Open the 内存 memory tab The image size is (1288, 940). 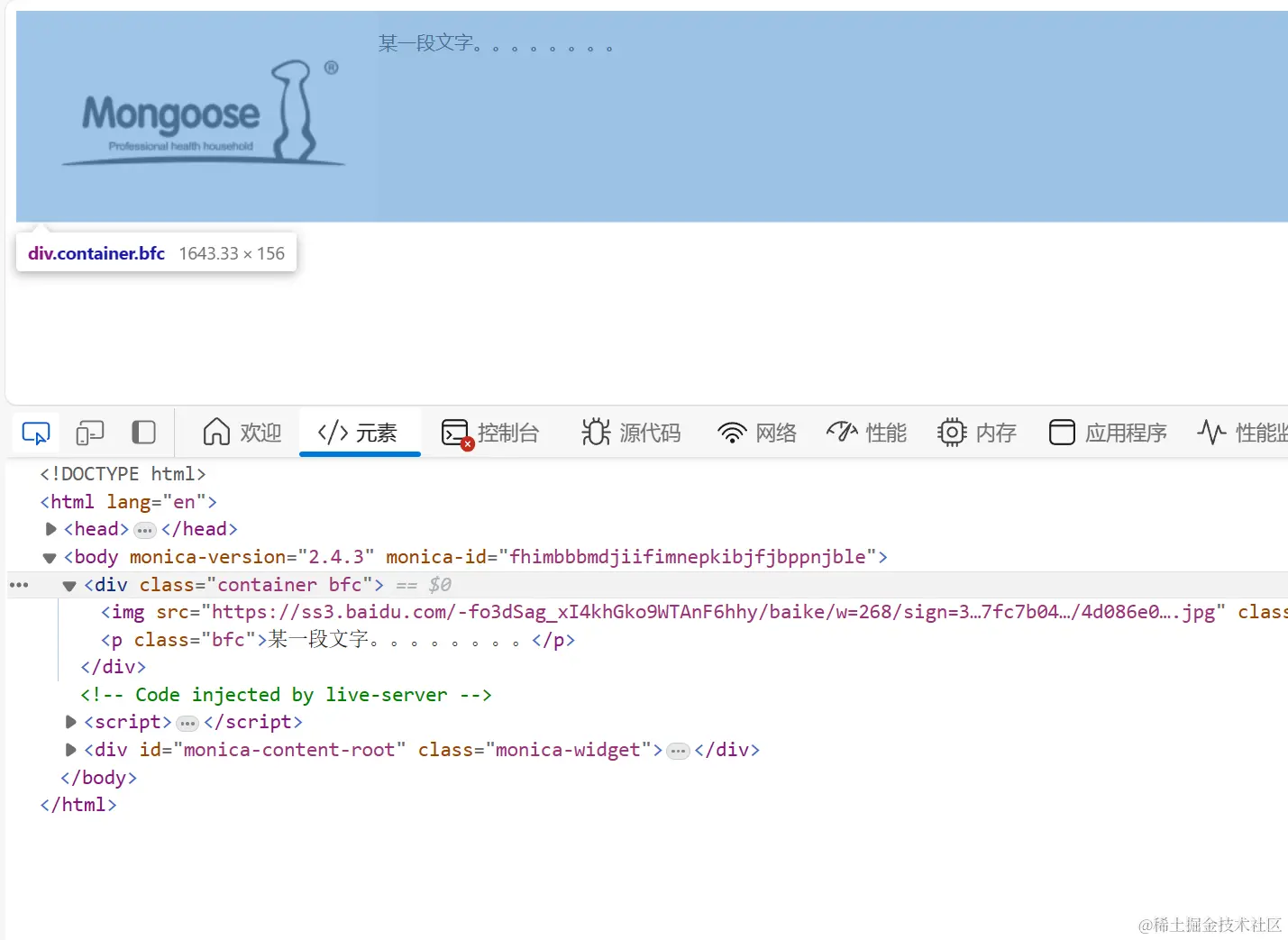point(977,433)
